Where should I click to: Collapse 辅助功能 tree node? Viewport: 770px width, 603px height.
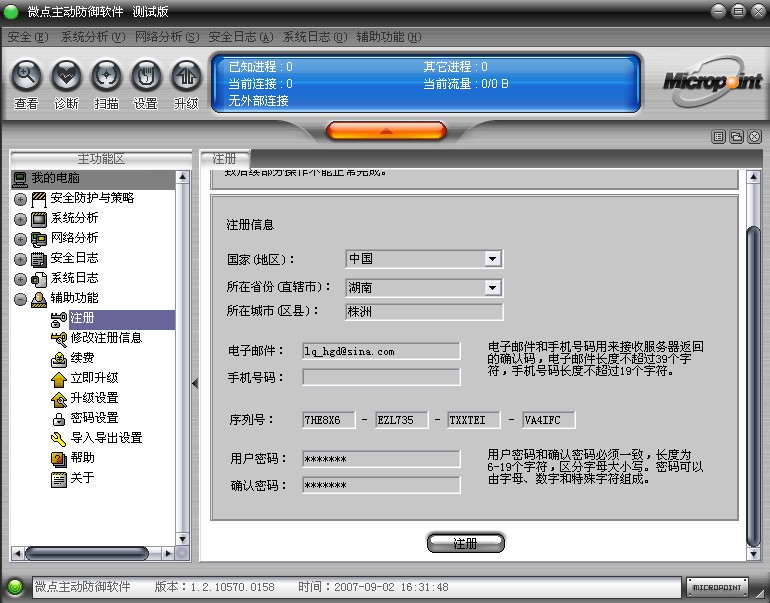click(x=20, y=300)
